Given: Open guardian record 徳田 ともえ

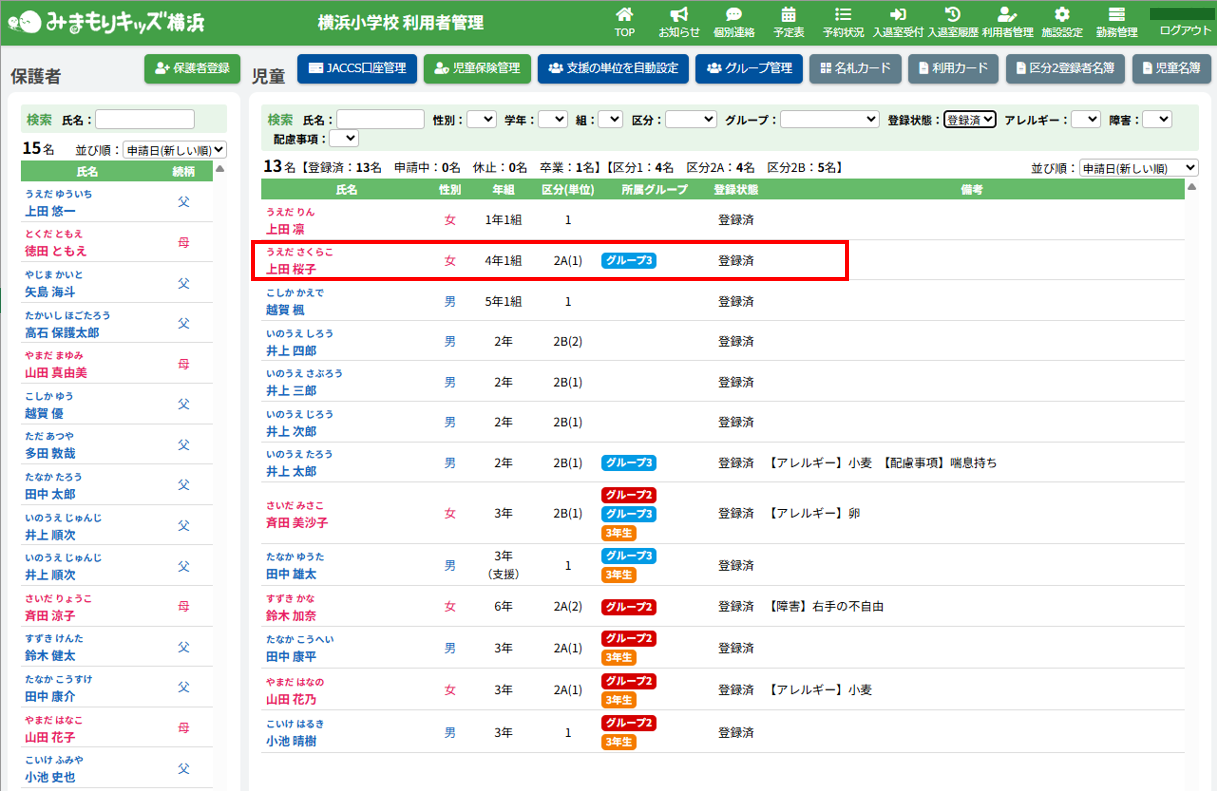Looking at the screenshot, I should pos(56,251).
